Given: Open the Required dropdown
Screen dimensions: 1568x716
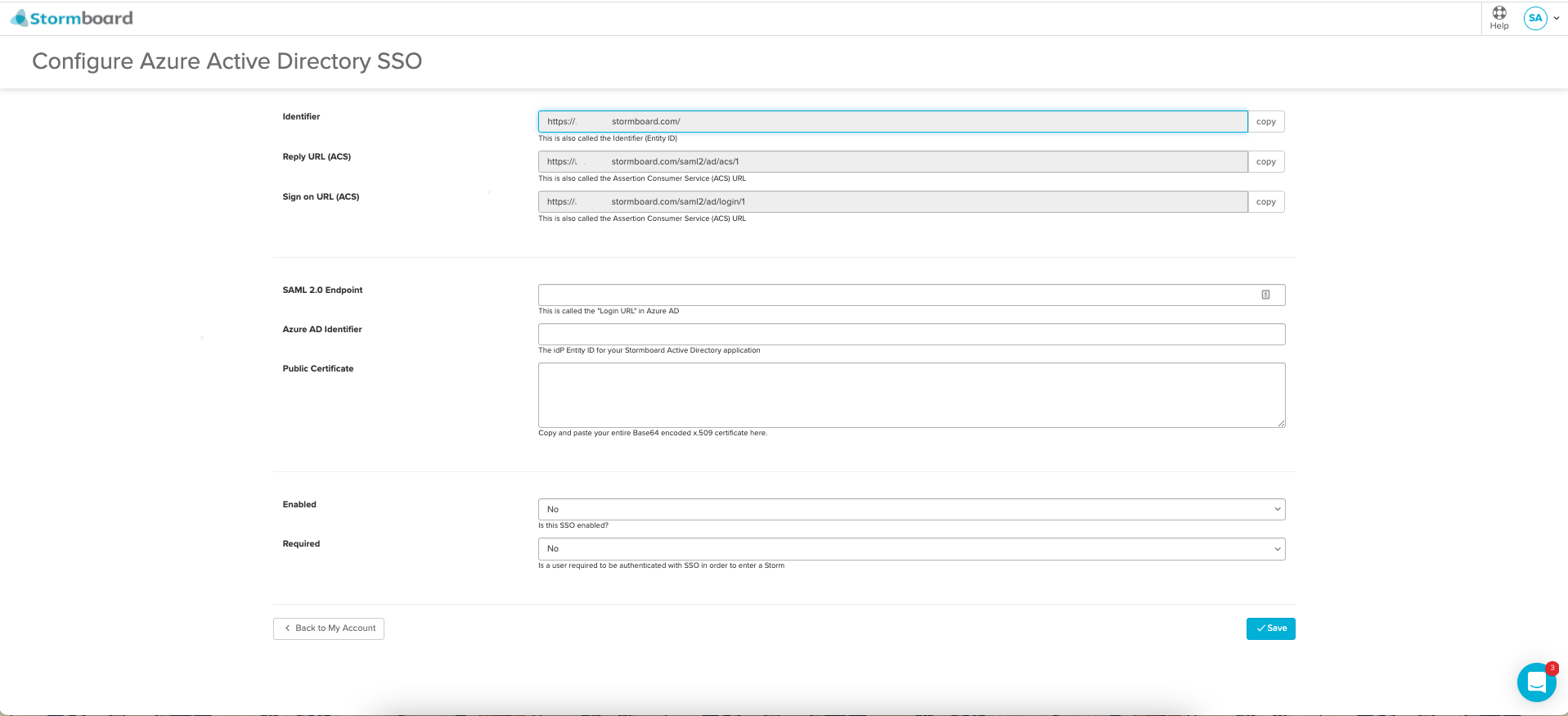Looking at the screenshot, I should 912,549.
